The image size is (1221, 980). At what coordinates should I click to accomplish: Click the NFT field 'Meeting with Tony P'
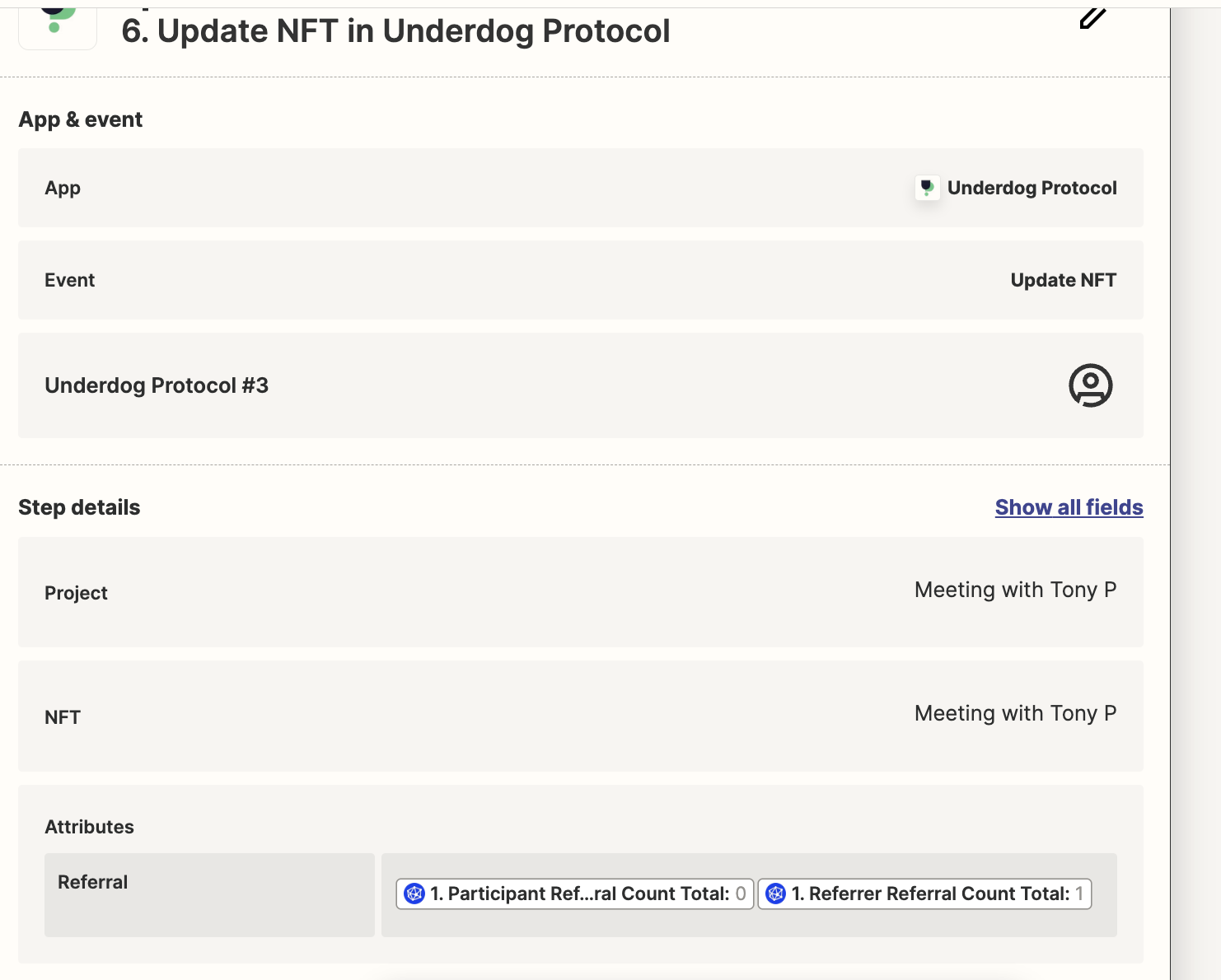tap(1015, 713)
